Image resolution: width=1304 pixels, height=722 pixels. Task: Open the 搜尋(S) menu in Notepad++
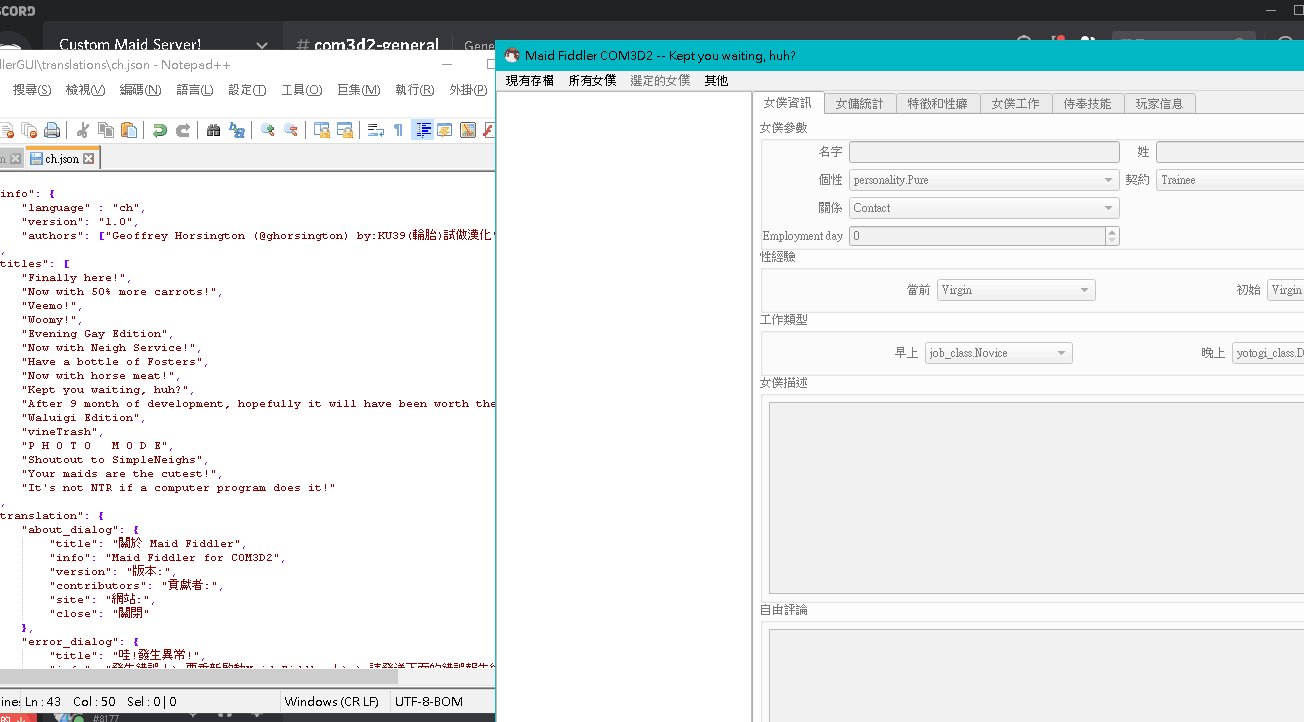pos(32,90)
